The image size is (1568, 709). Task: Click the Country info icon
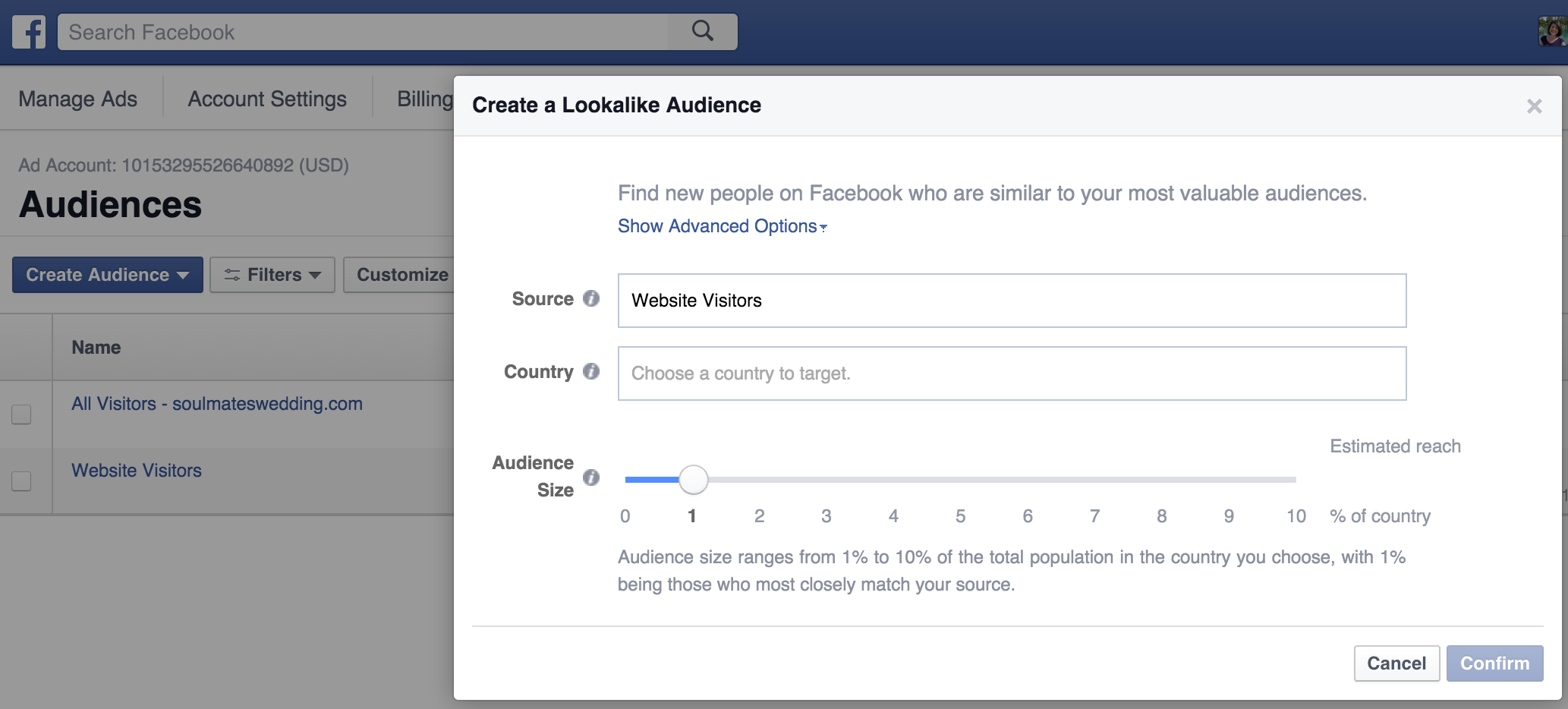point(591,371)
